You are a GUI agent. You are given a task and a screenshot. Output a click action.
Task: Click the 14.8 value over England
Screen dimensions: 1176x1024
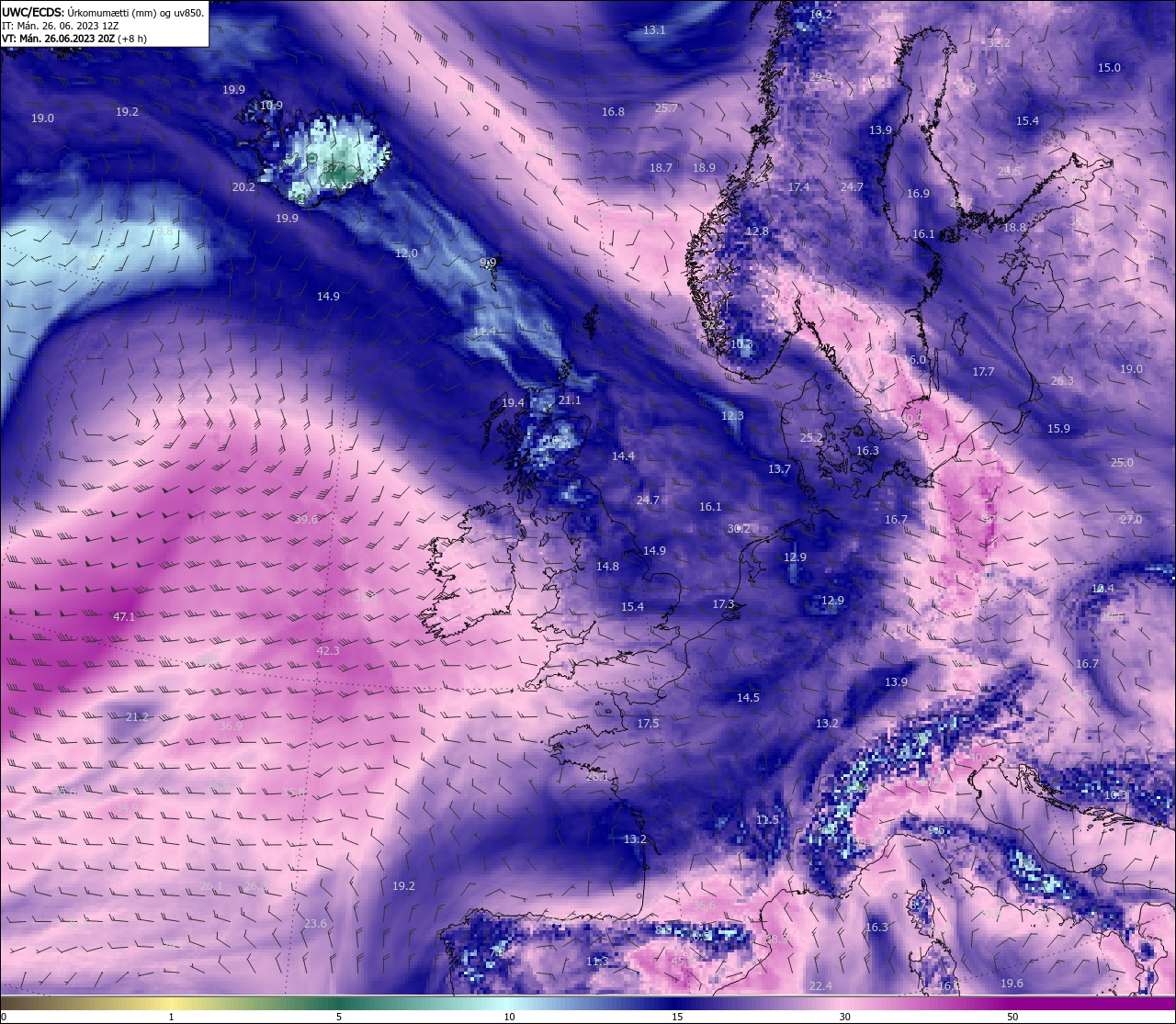pyautogui.click(x=607, y=568)
